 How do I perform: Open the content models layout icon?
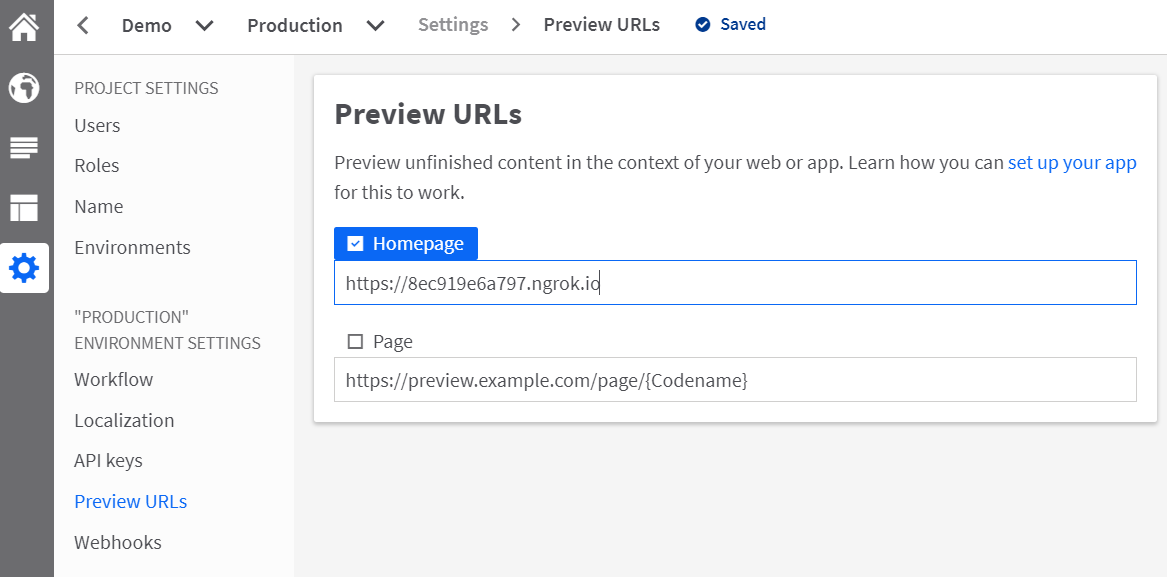pyautogui.click(x=24, y=208)
